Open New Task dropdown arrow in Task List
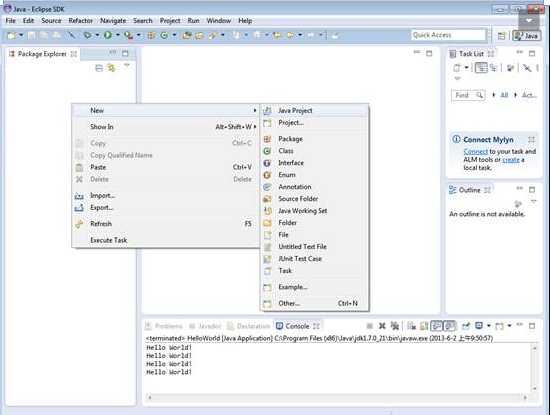The height and width of the screenshot is (415, 550). tap(467, 68)
